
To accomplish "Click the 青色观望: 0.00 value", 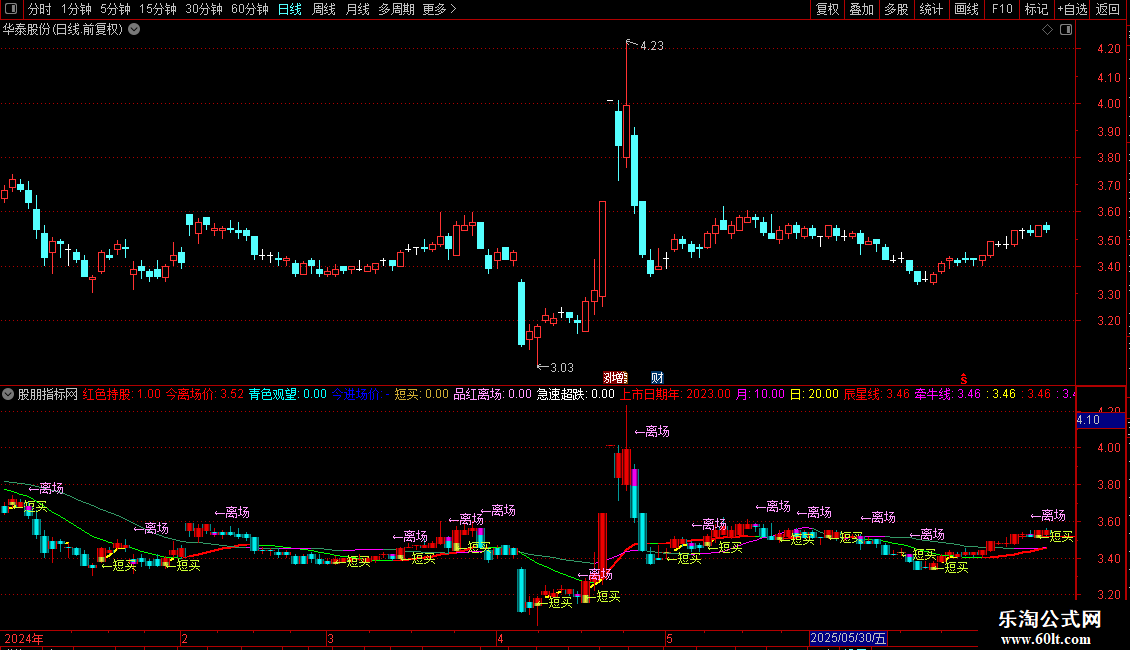I will [288, 394].
